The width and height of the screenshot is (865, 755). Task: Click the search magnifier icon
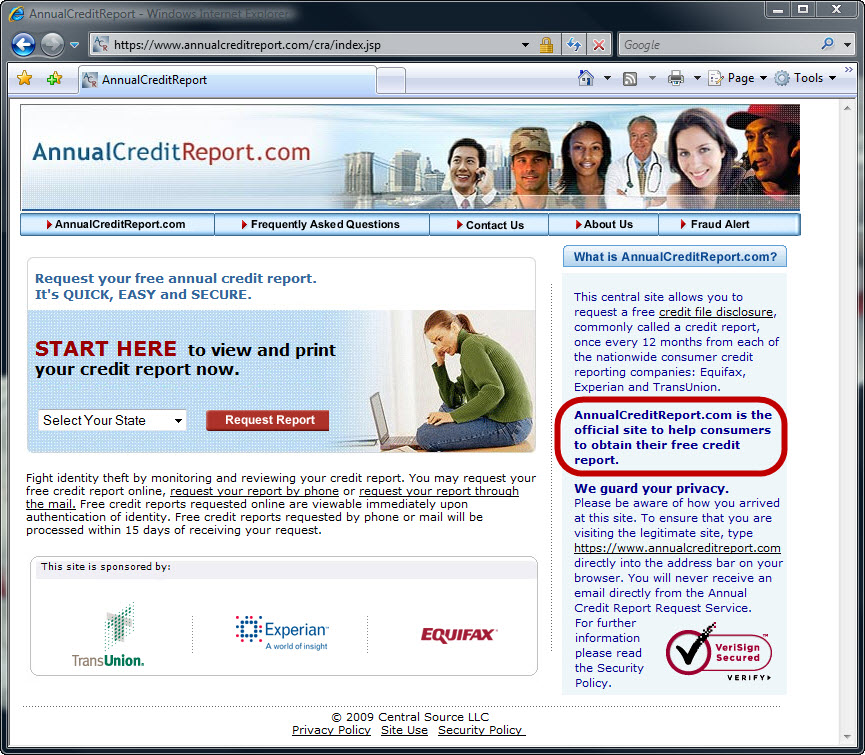(827, 44)
